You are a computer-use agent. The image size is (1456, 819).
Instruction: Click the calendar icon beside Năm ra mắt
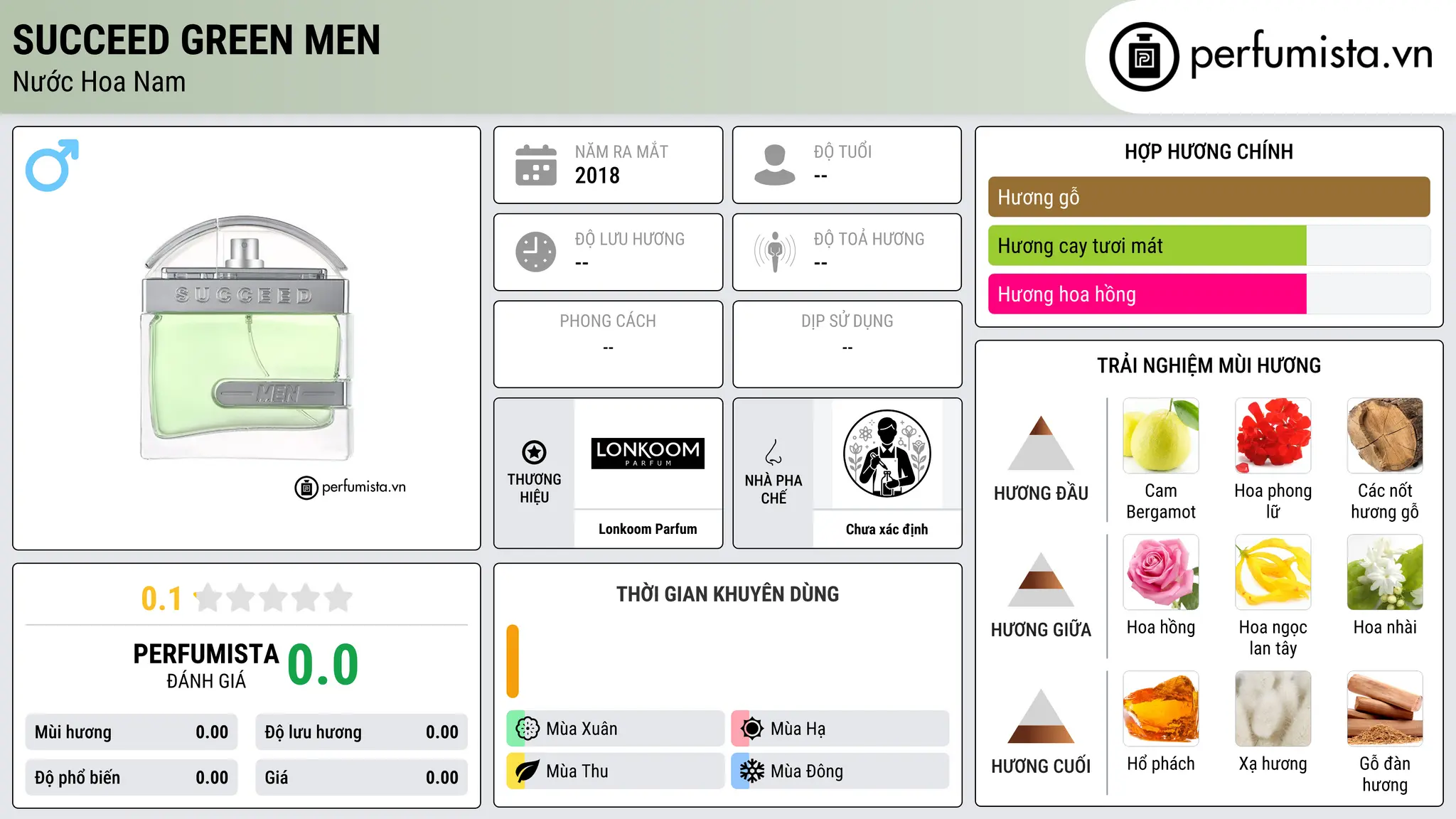point(535,165)
